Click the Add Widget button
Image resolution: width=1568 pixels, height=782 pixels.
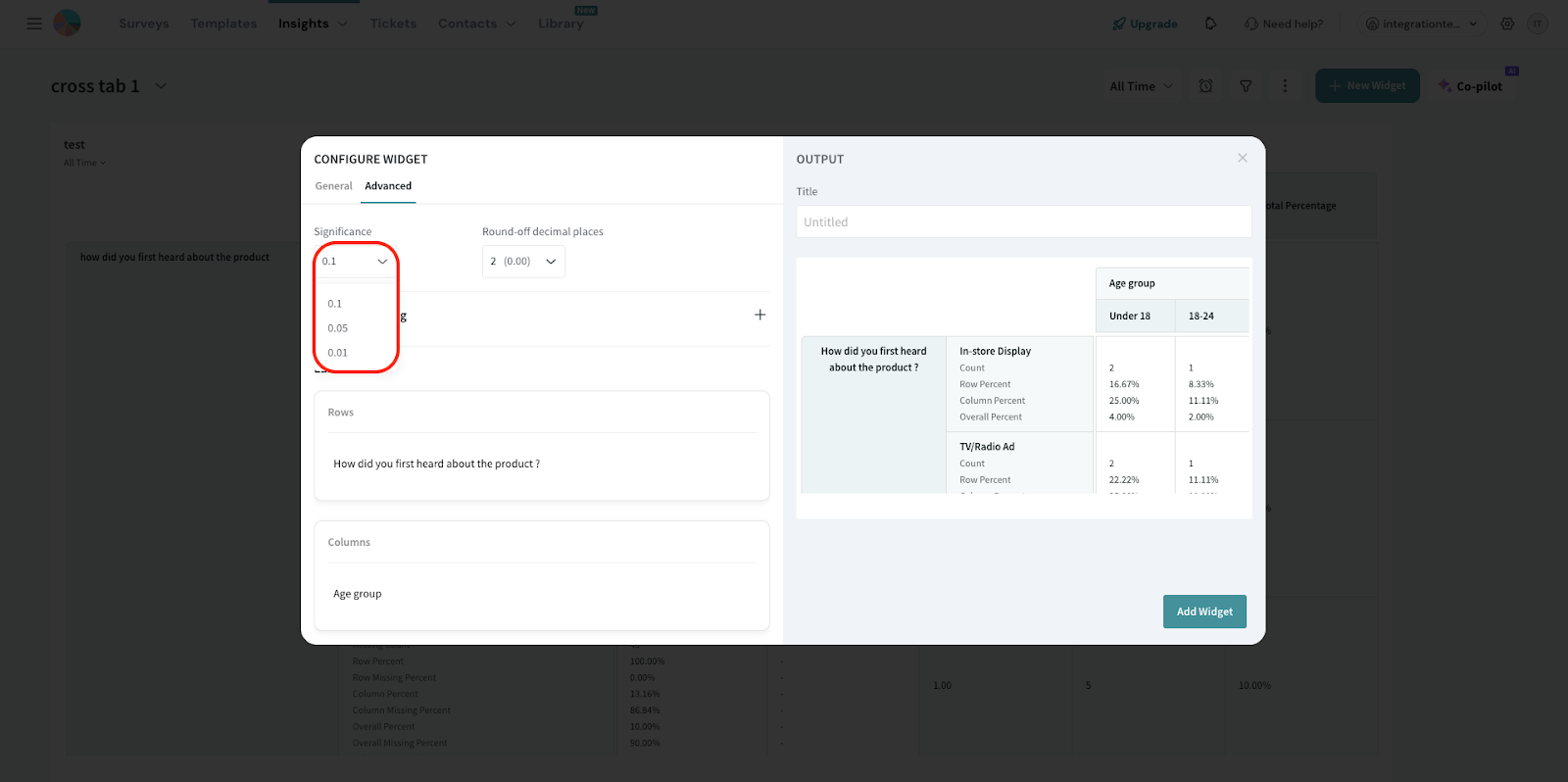[x=1204, y=611]
